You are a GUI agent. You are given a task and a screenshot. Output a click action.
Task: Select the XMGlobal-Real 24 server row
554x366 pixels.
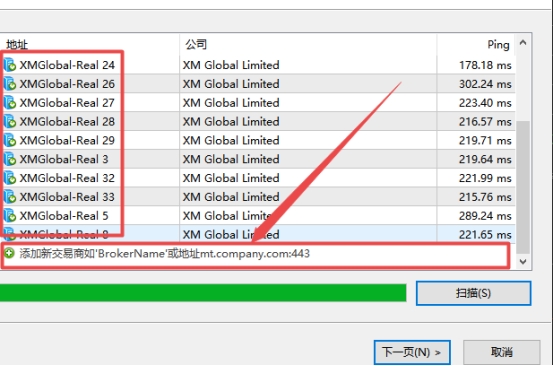pyautogui.click(x=258, y=65)
